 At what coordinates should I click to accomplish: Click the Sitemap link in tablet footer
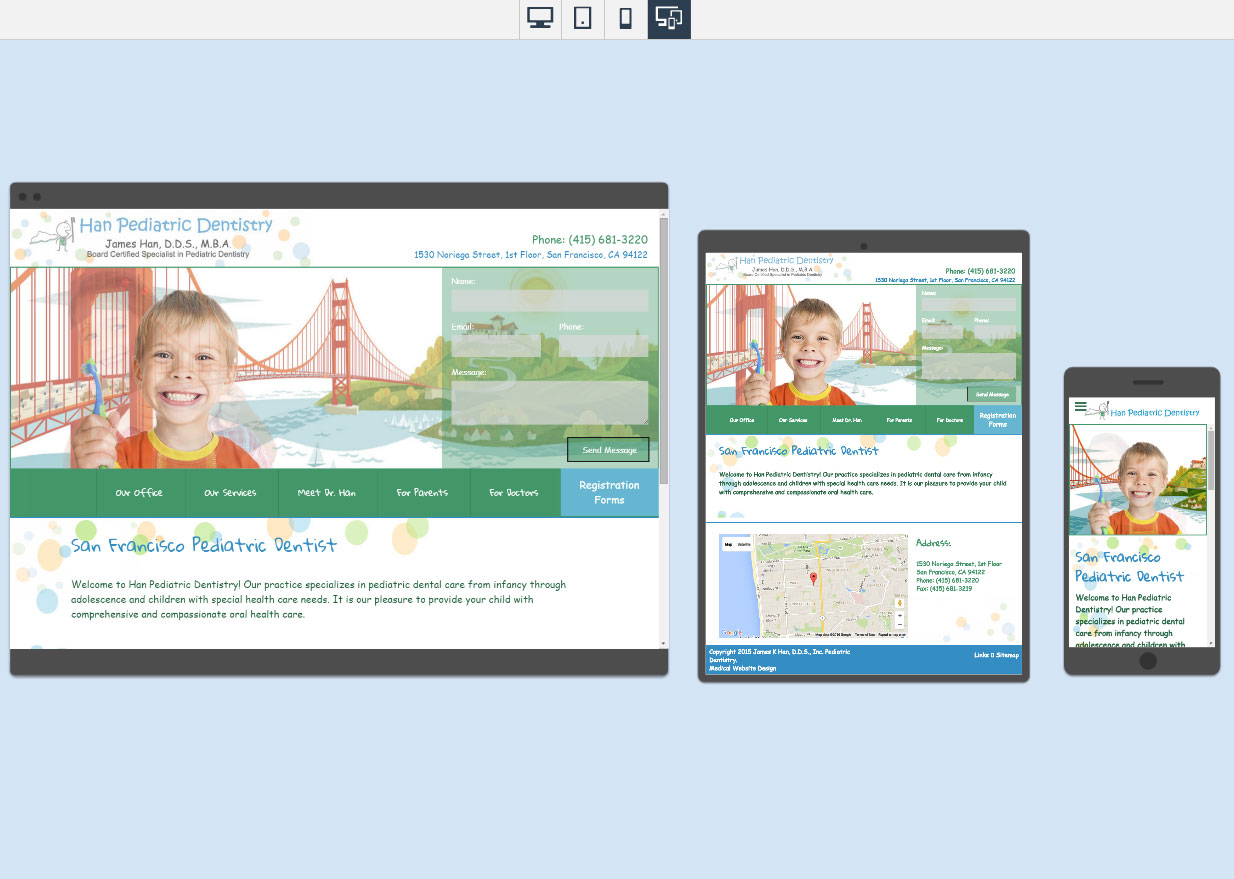[1006, 655]
